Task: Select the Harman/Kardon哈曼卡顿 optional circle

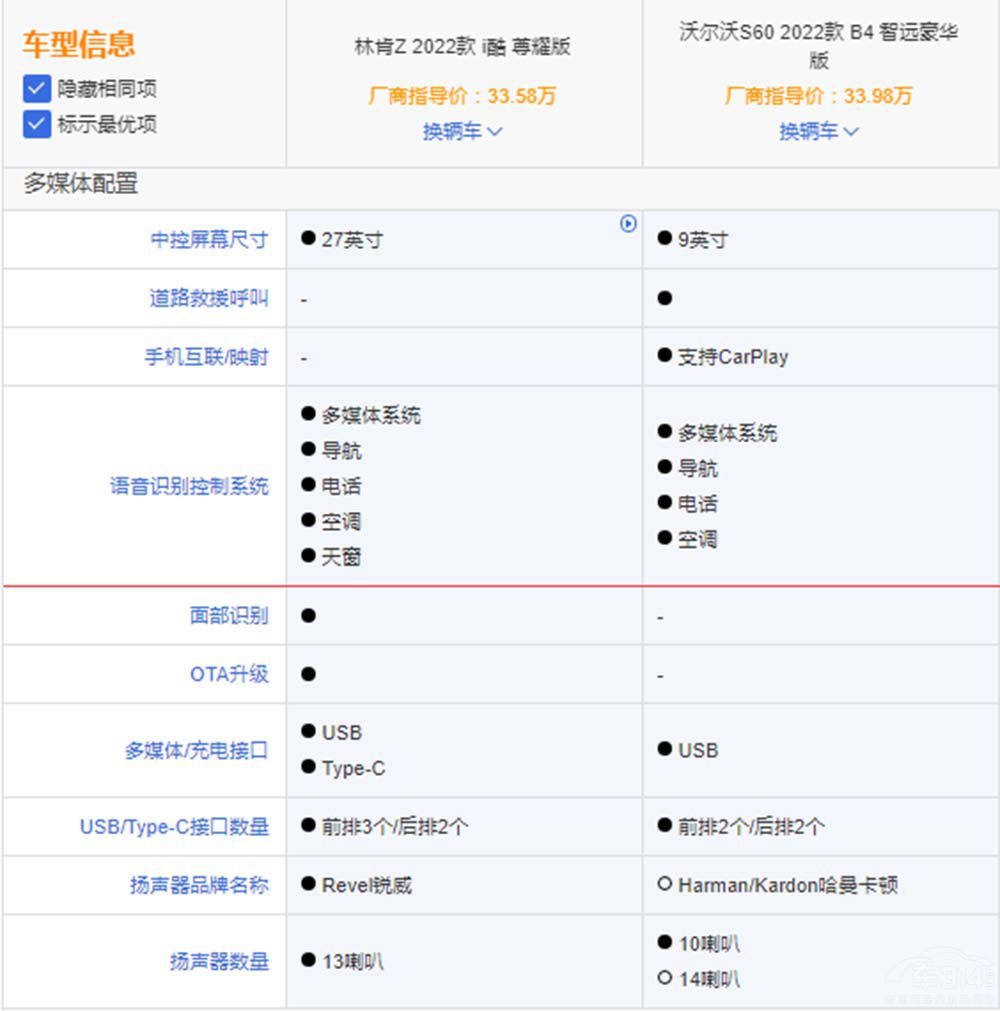Action: pyautogui.click(x=664, y=885)
